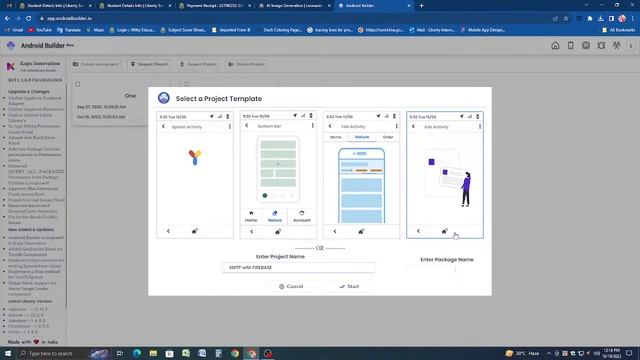Select Home tab in Tab Activity preview
640x360 pixels.
(336, 137)
